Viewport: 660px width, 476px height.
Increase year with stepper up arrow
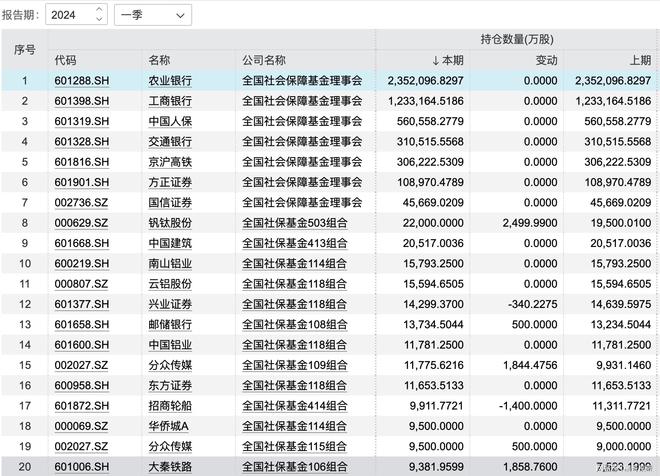(x=99, y=9)
